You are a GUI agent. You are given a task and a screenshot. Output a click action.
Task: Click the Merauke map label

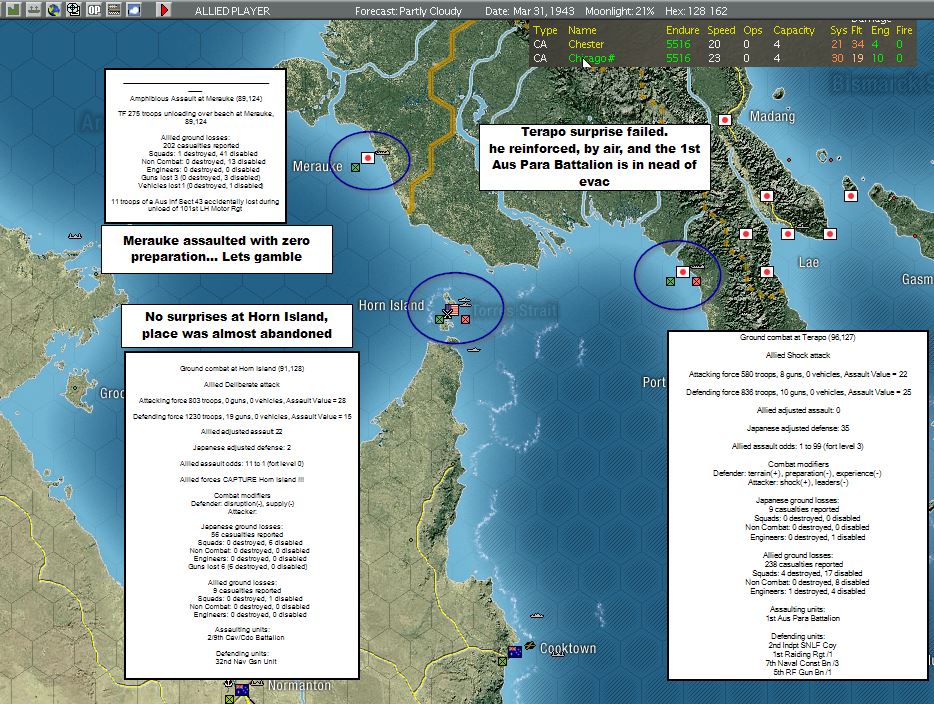[317, 166]
